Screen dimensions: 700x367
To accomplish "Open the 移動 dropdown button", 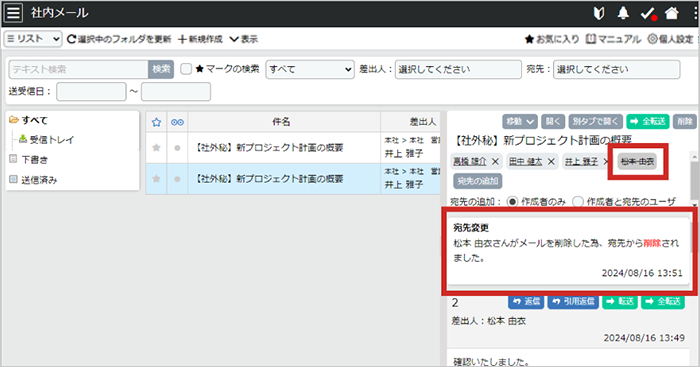I will click(520, 121).
